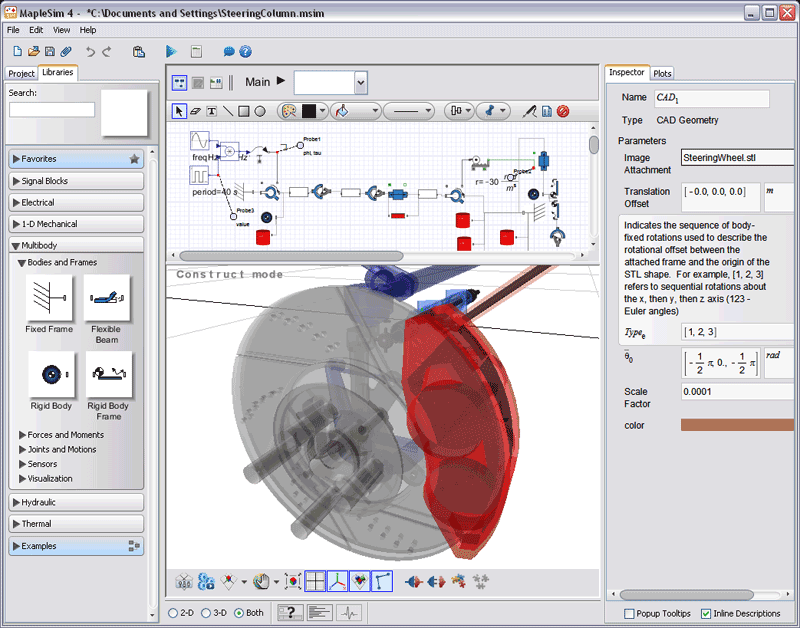This screenshot has width=800, height=628.
Task: Toggle the Favorites star
Action: pyautogui.click(x=134, y=159)
